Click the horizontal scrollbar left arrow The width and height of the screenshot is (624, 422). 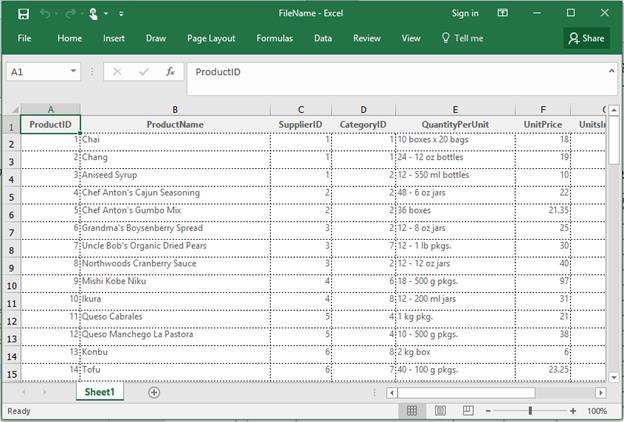point(392,393)
